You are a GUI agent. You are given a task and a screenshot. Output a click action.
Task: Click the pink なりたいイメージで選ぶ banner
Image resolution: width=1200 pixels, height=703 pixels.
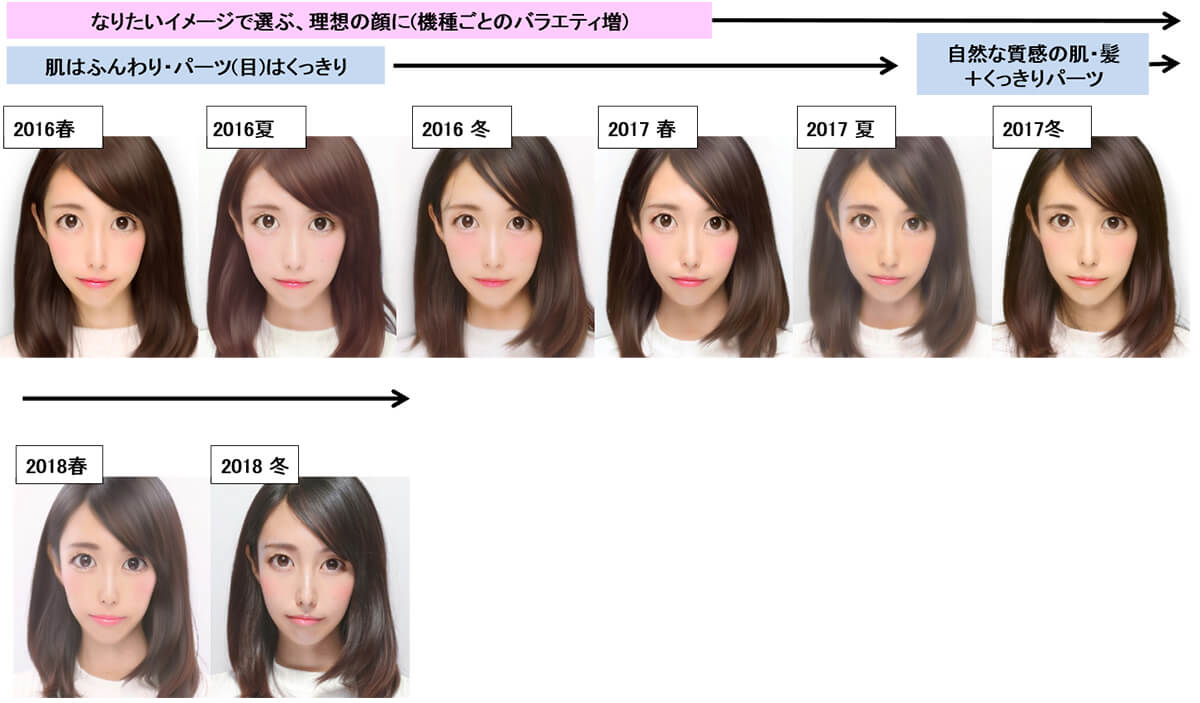pos(358,20)
